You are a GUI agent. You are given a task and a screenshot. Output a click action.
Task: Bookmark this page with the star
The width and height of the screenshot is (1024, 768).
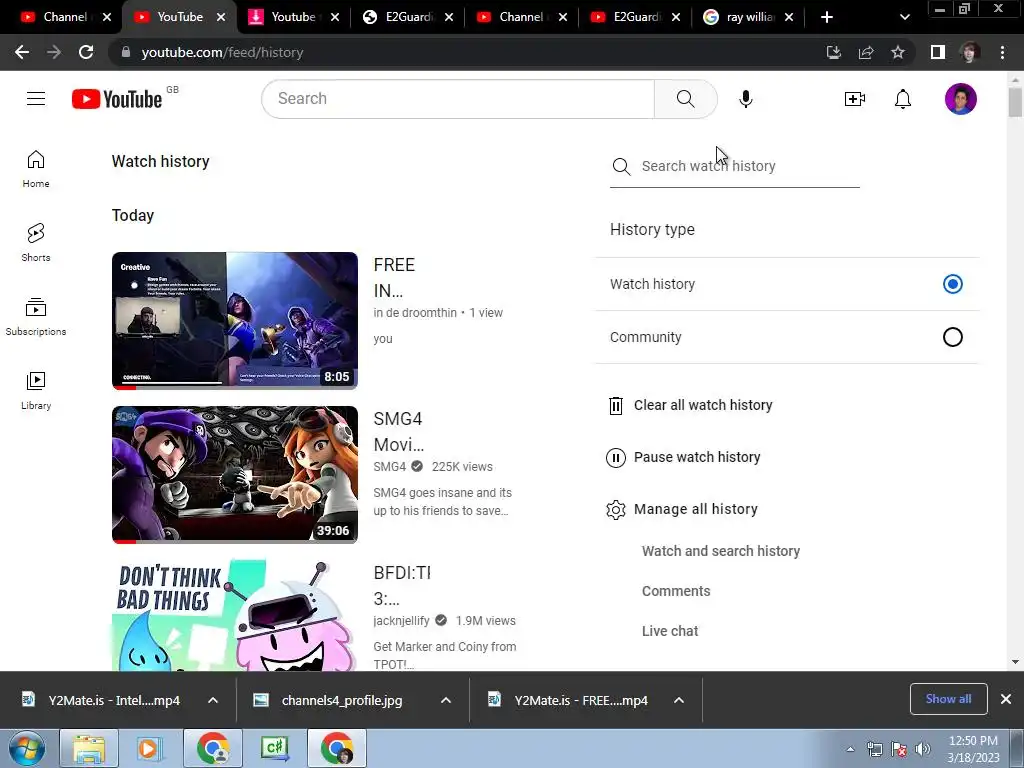click(x=898, y=52)
